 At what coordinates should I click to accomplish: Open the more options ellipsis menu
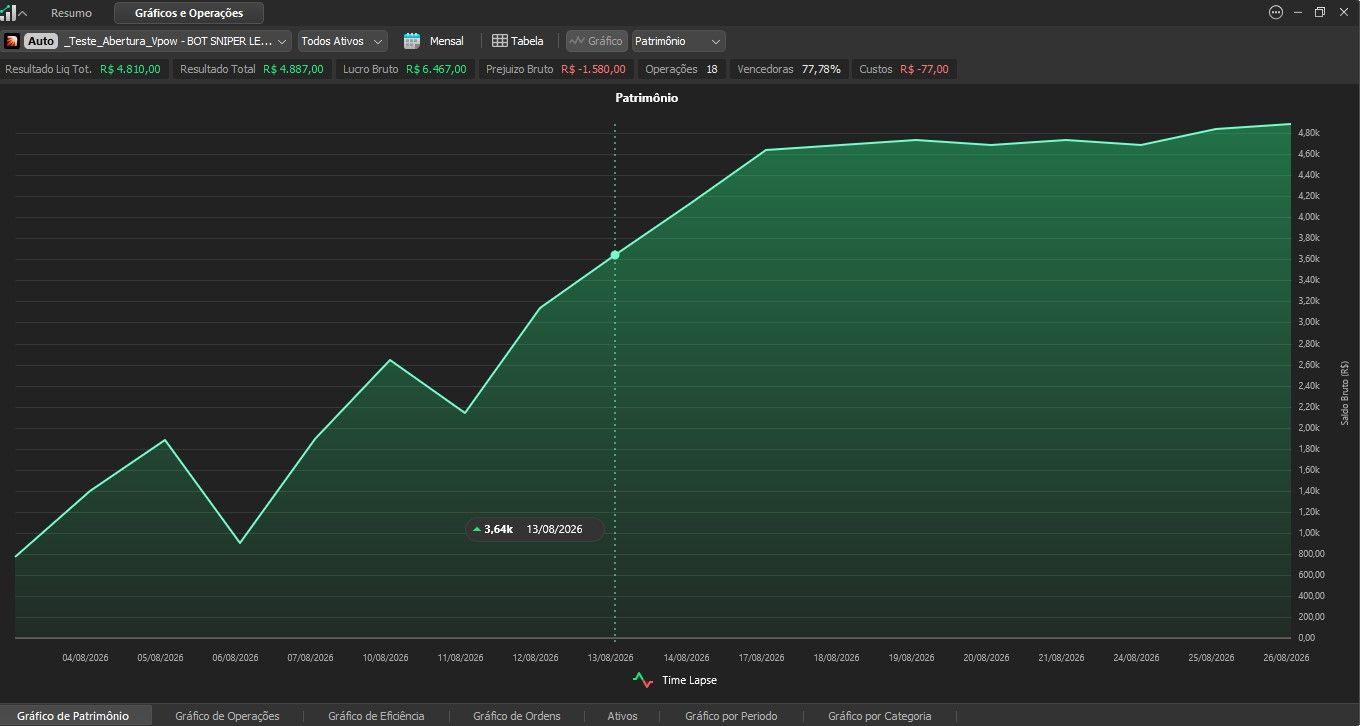[1275, 13]
